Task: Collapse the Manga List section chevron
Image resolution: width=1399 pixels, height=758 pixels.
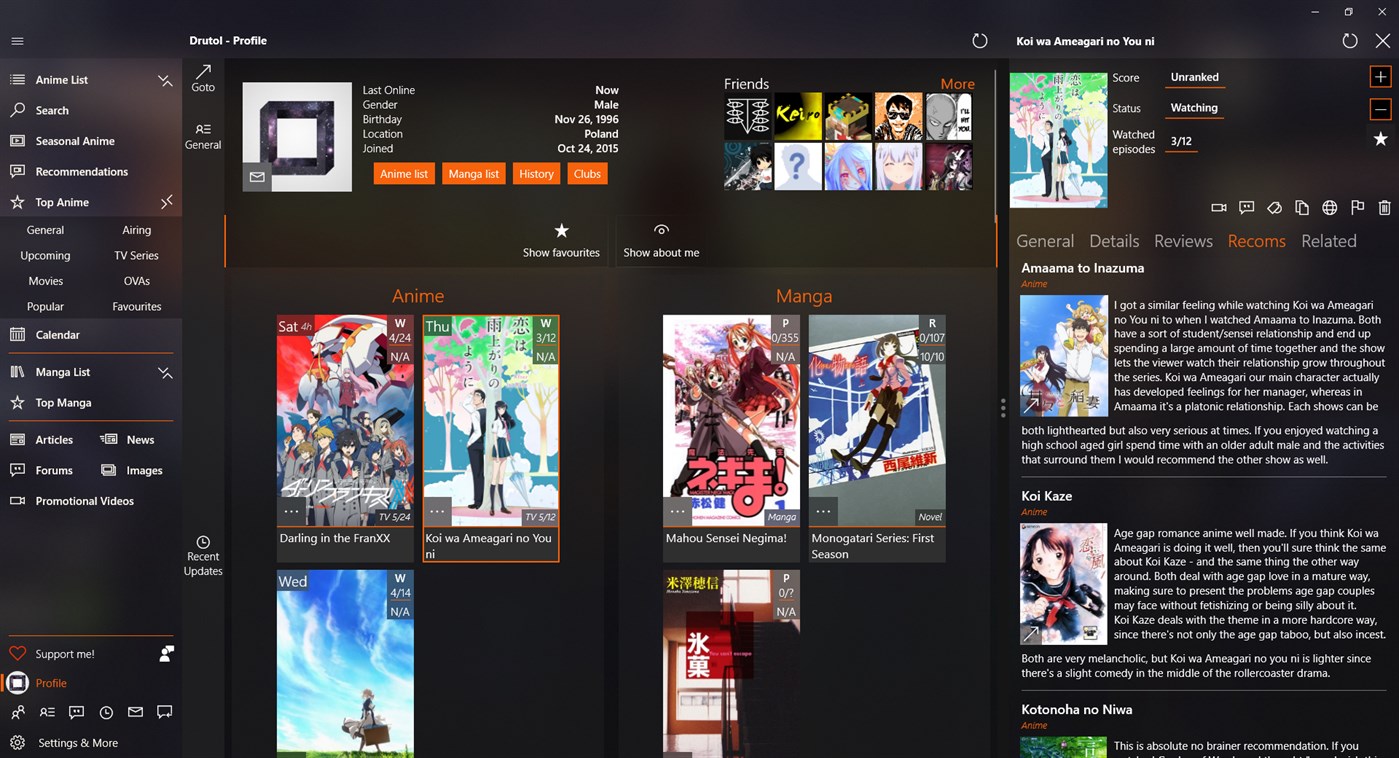Action: point(165,371)
